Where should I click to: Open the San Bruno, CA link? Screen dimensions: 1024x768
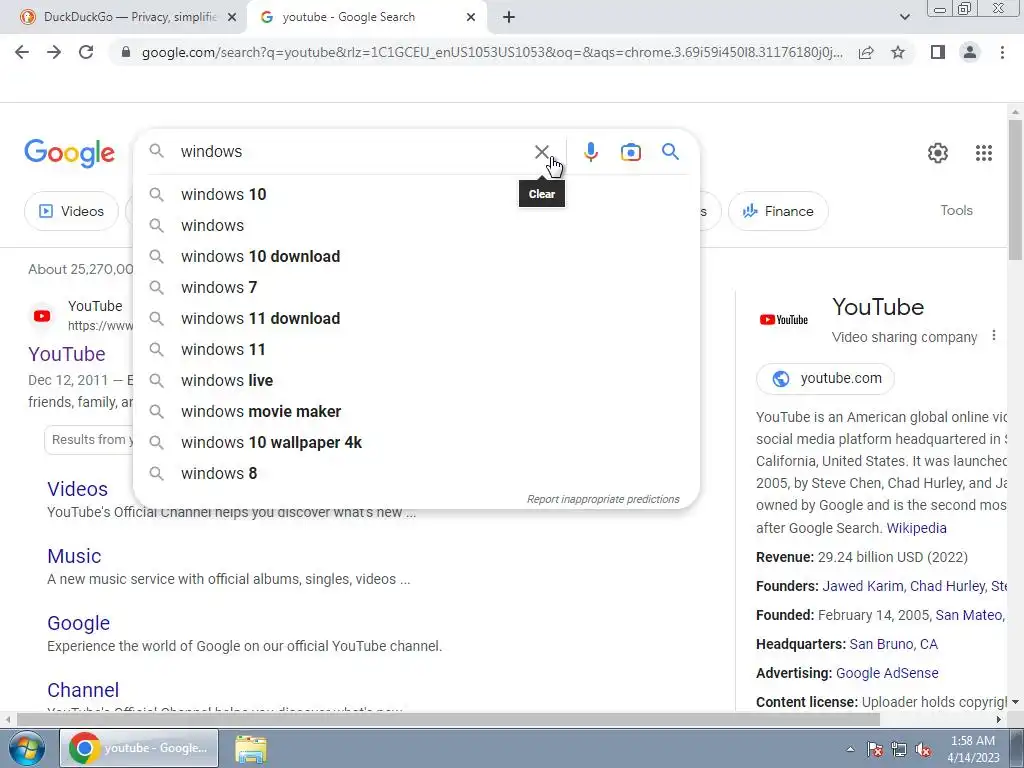(x=893, y=644)
